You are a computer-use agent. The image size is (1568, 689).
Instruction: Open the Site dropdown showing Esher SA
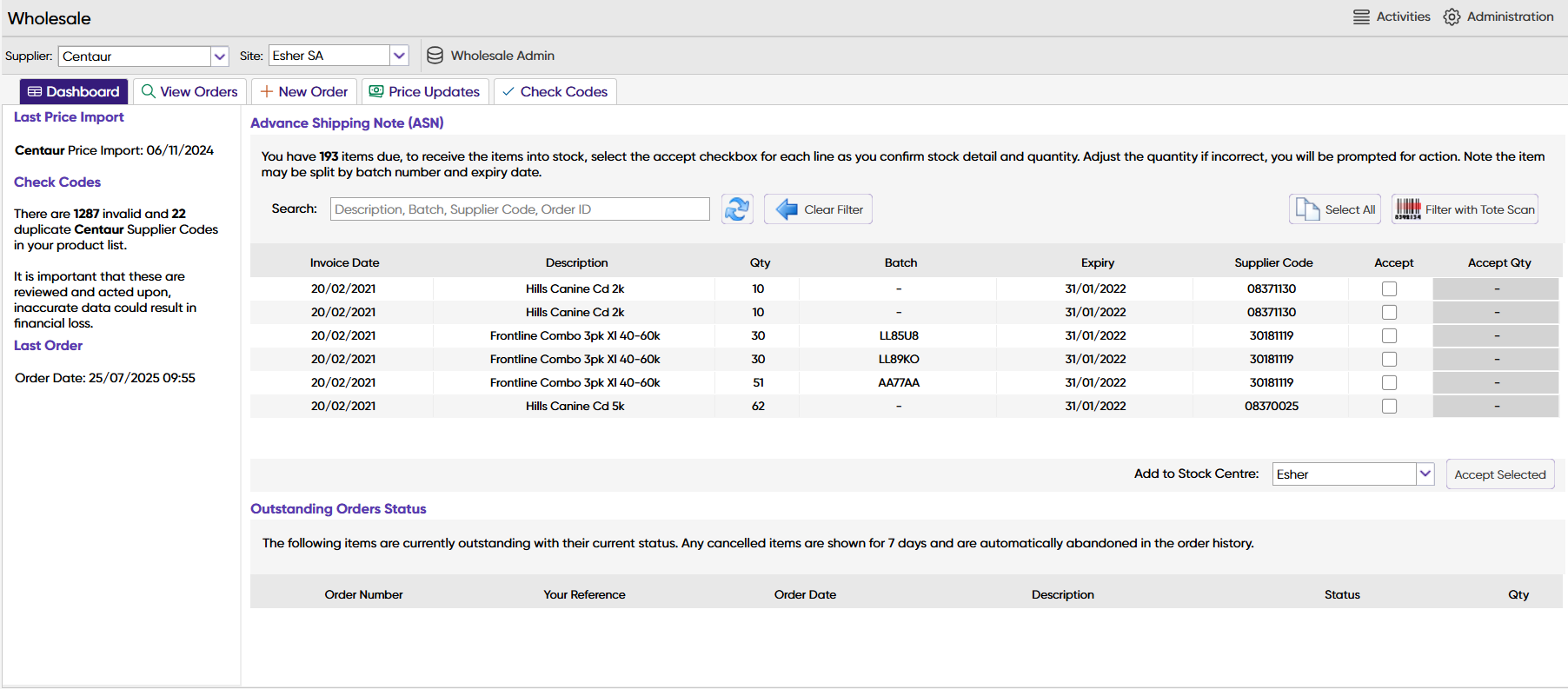[399, 56]
